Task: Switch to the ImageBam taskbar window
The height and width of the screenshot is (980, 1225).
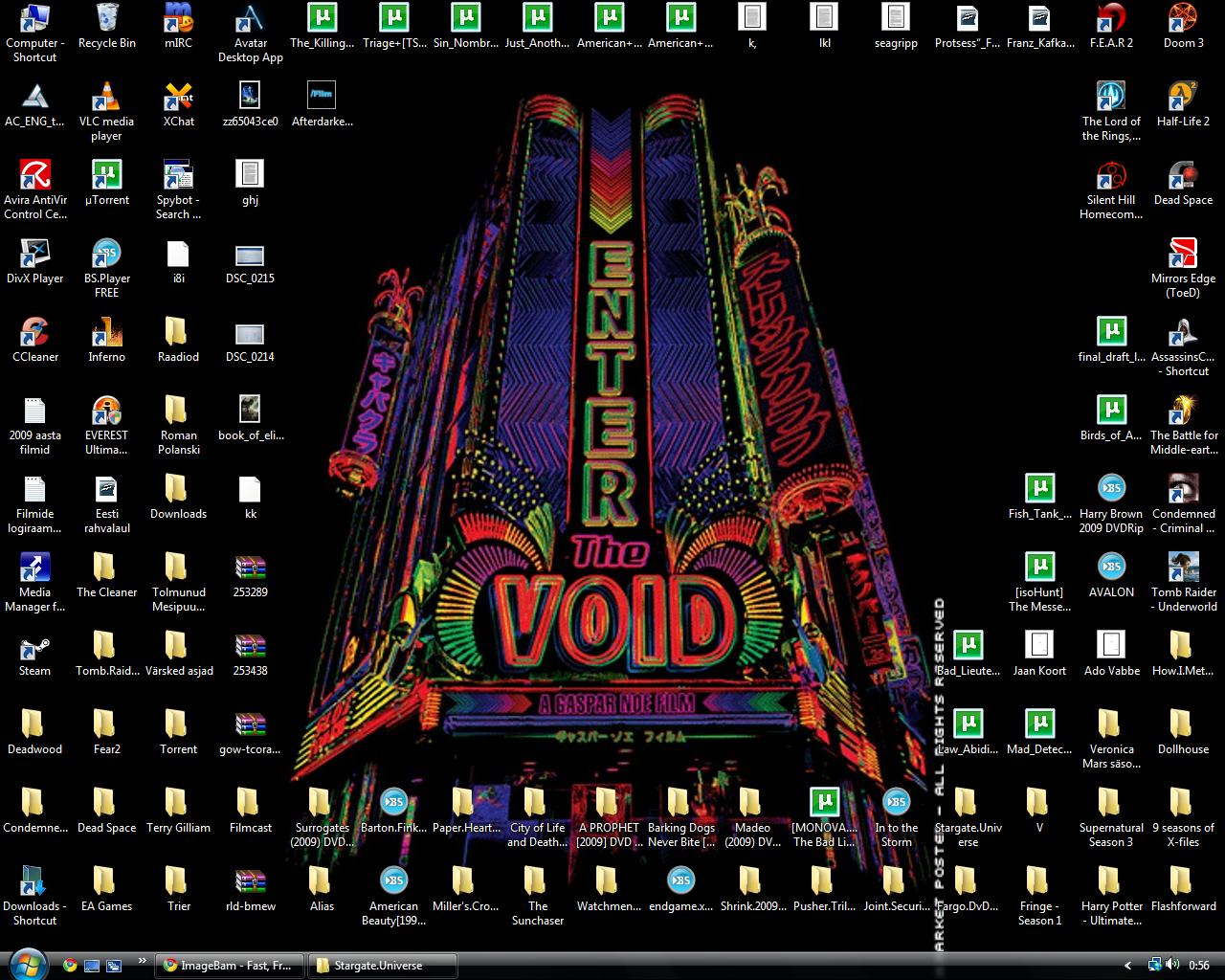Action: [x=230, y=965]
